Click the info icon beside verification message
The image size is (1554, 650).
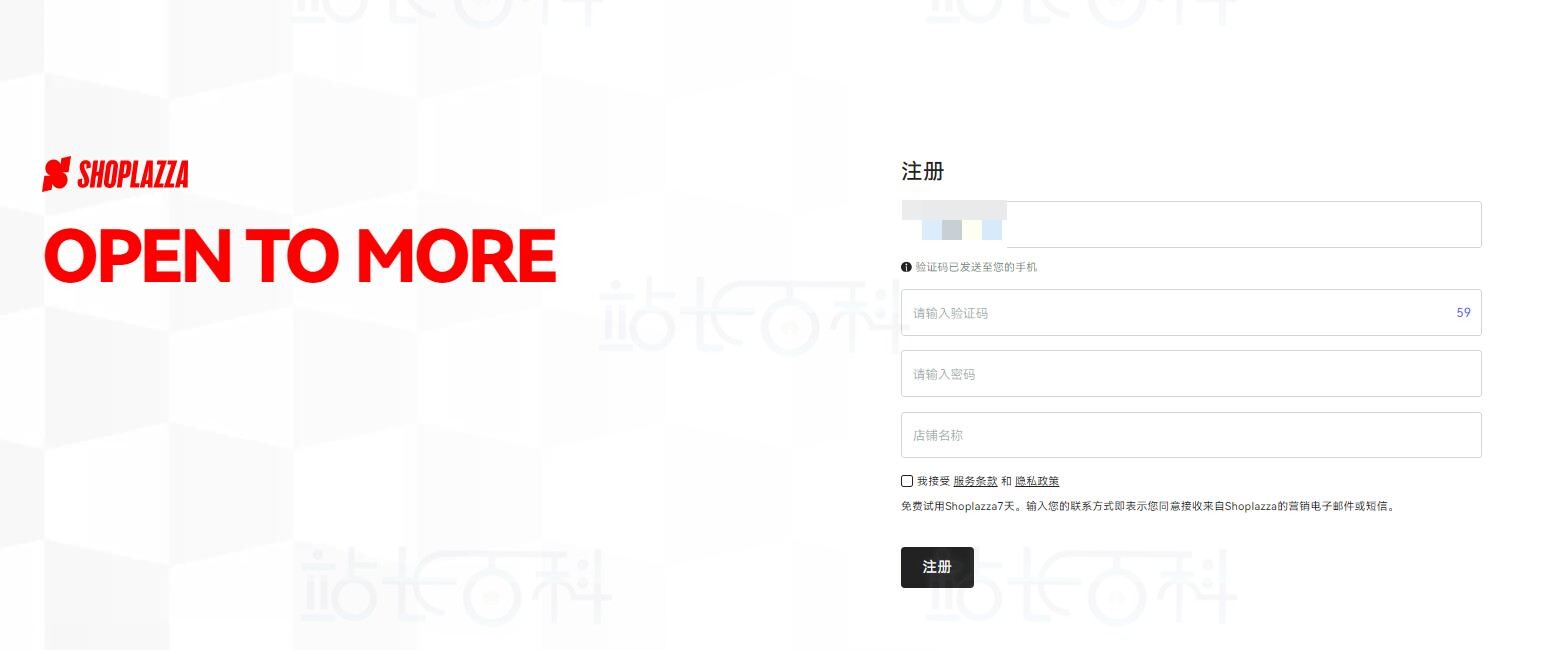(906, 267)
